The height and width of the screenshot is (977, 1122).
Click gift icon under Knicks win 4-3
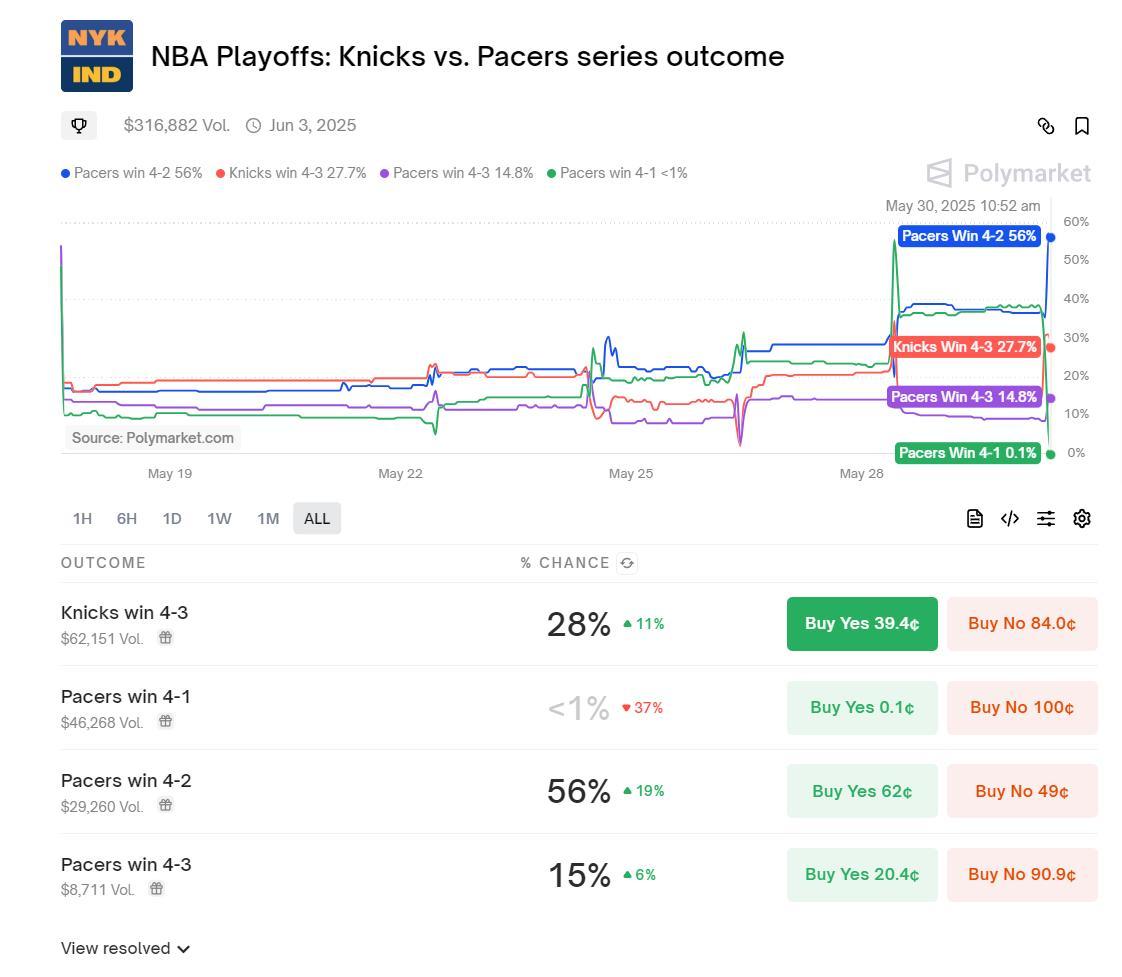166,638
